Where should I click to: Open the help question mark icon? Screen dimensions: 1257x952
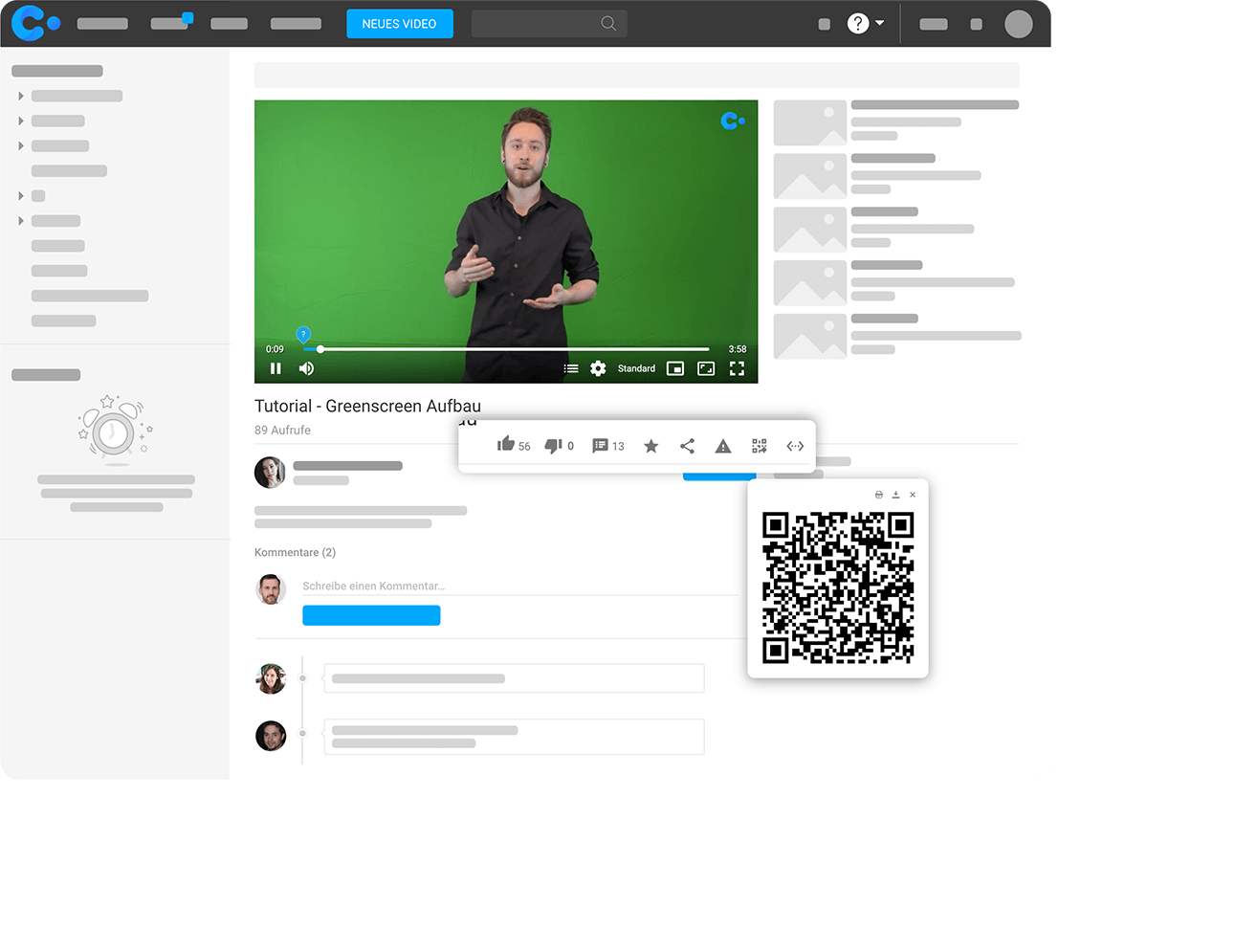[x=858, y=24]
